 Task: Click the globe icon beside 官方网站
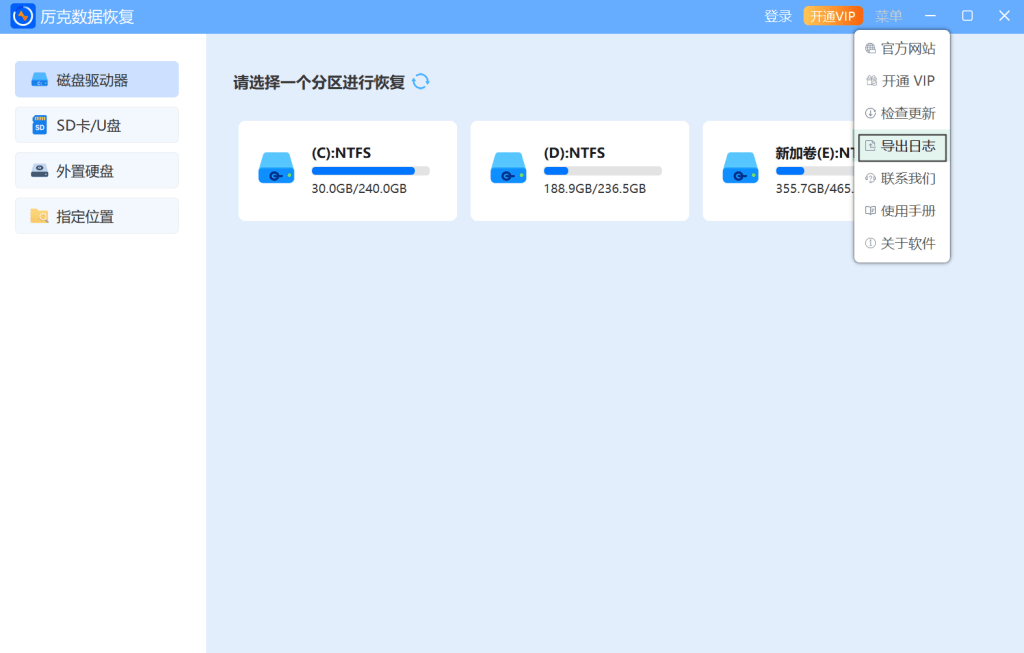870,48
